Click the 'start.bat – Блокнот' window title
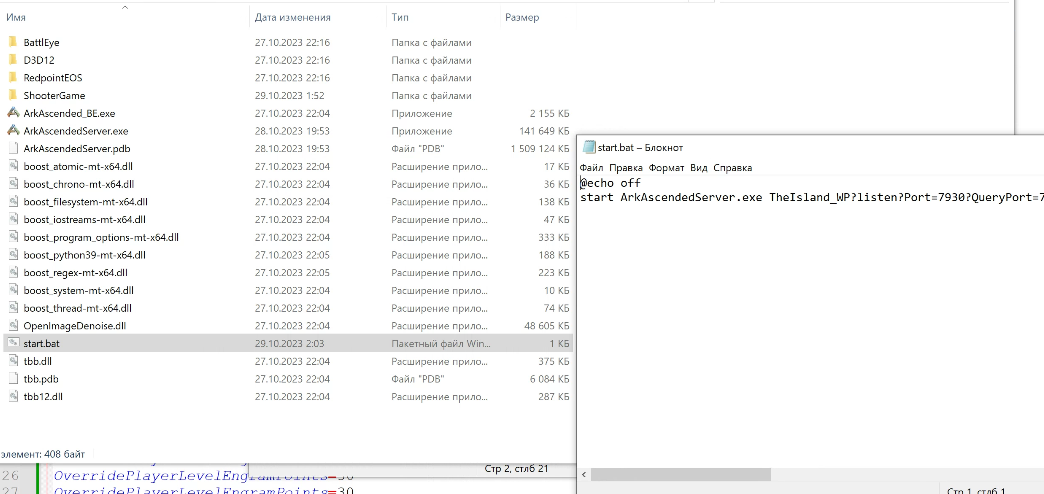 point(641,148)
